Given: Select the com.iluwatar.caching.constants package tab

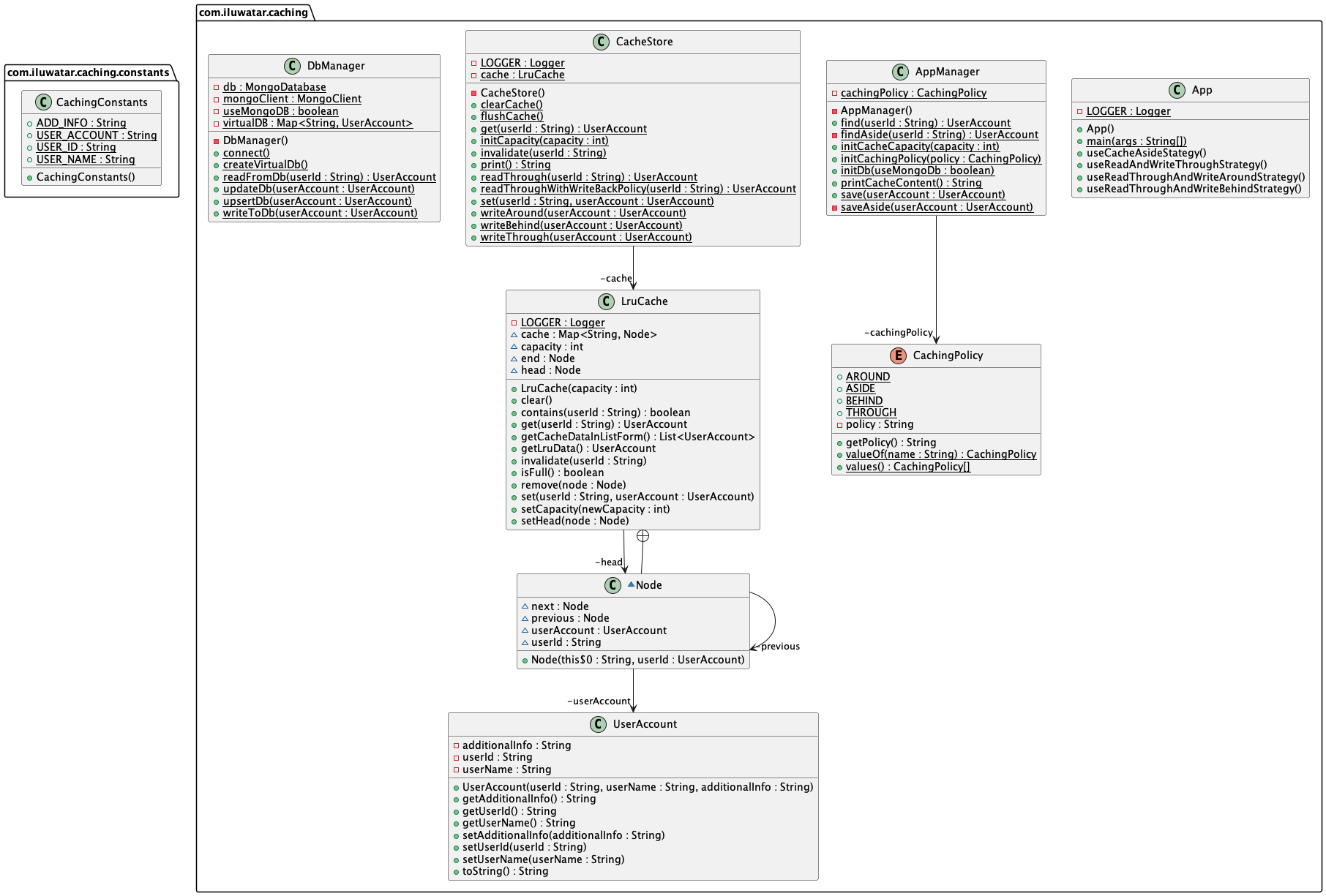Looking at the screenshot, I should [89, 72].
